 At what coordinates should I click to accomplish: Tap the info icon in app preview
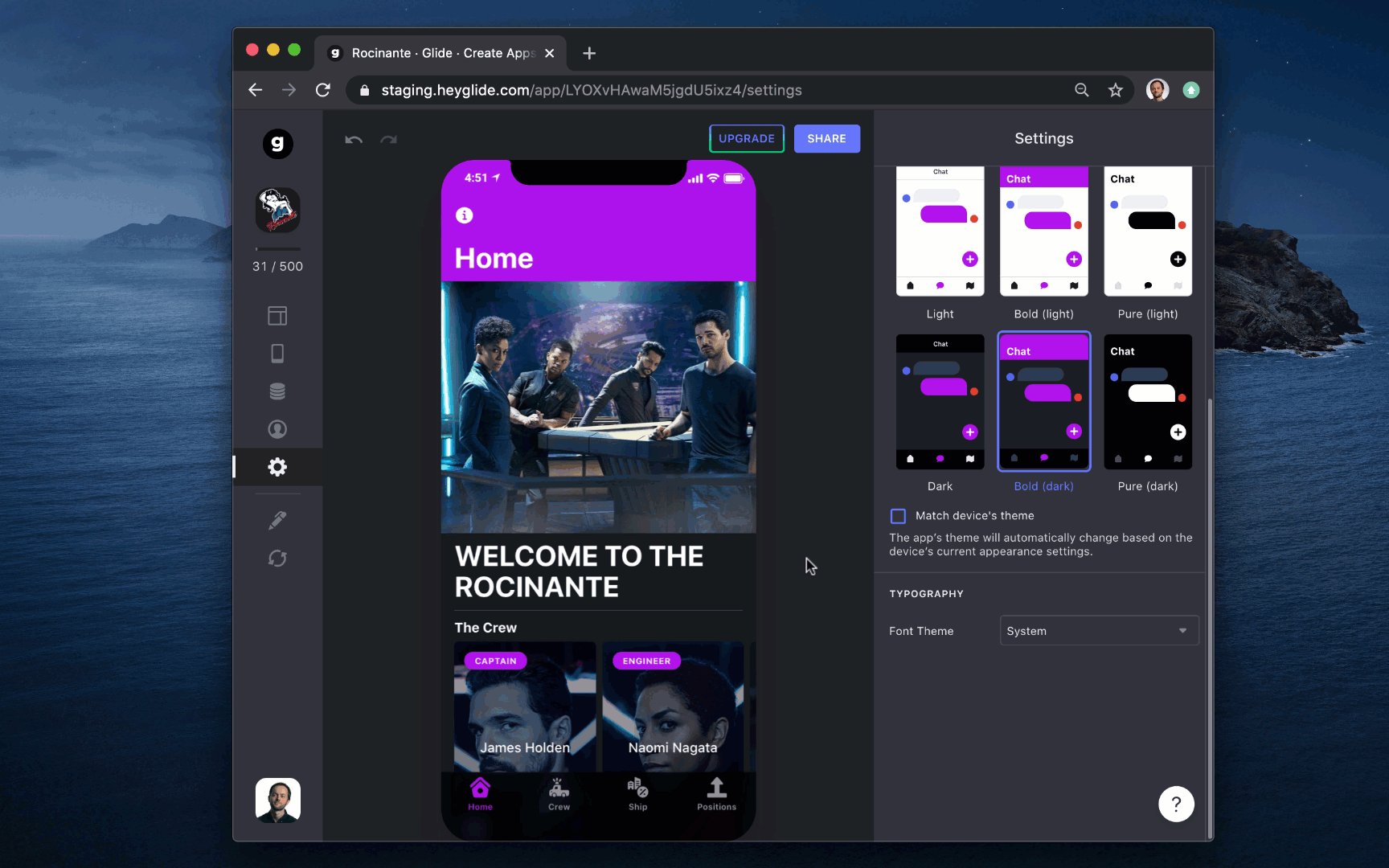coord(464,215)
